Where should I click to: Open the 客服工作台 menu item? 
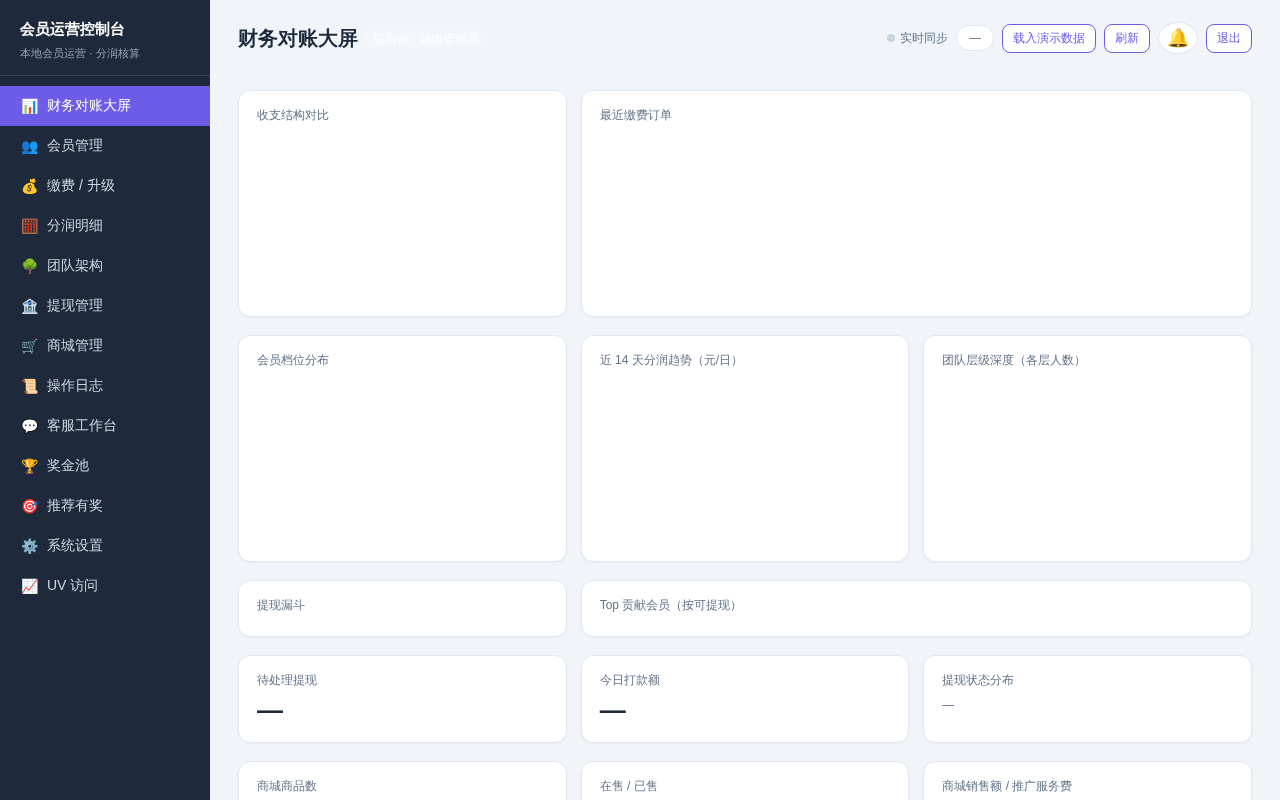coord(105,426)
